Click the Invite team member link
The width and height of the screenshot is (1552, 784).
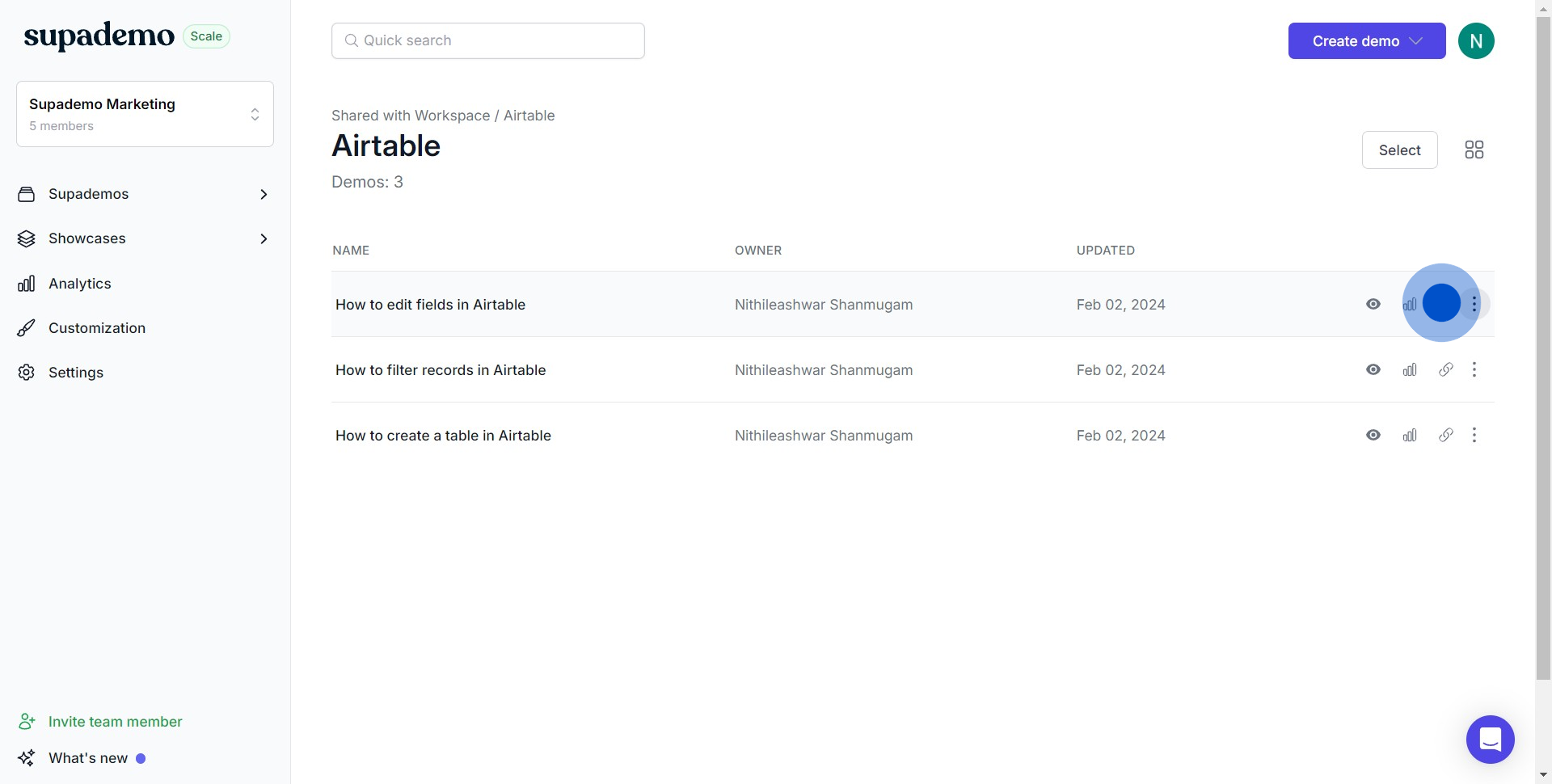click(115, 722)
